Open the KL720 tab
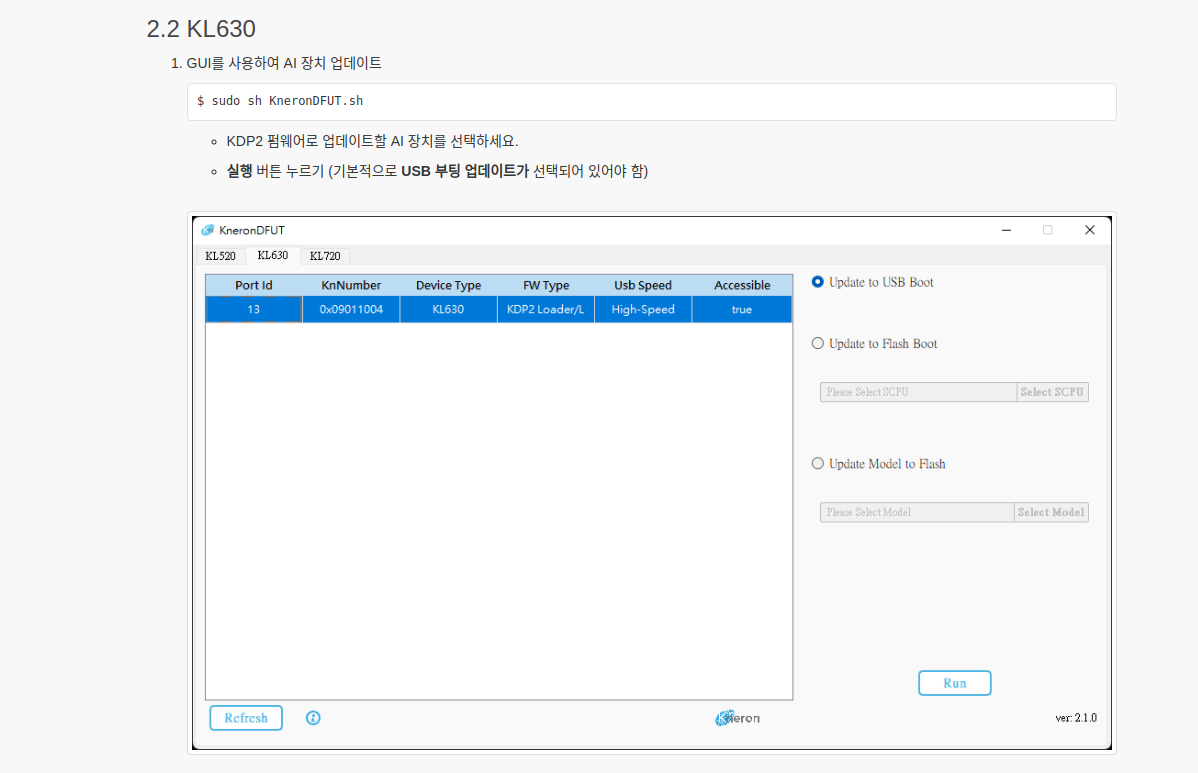The width and height of the screenshot is (1198, 773). [x=325, y=256]
